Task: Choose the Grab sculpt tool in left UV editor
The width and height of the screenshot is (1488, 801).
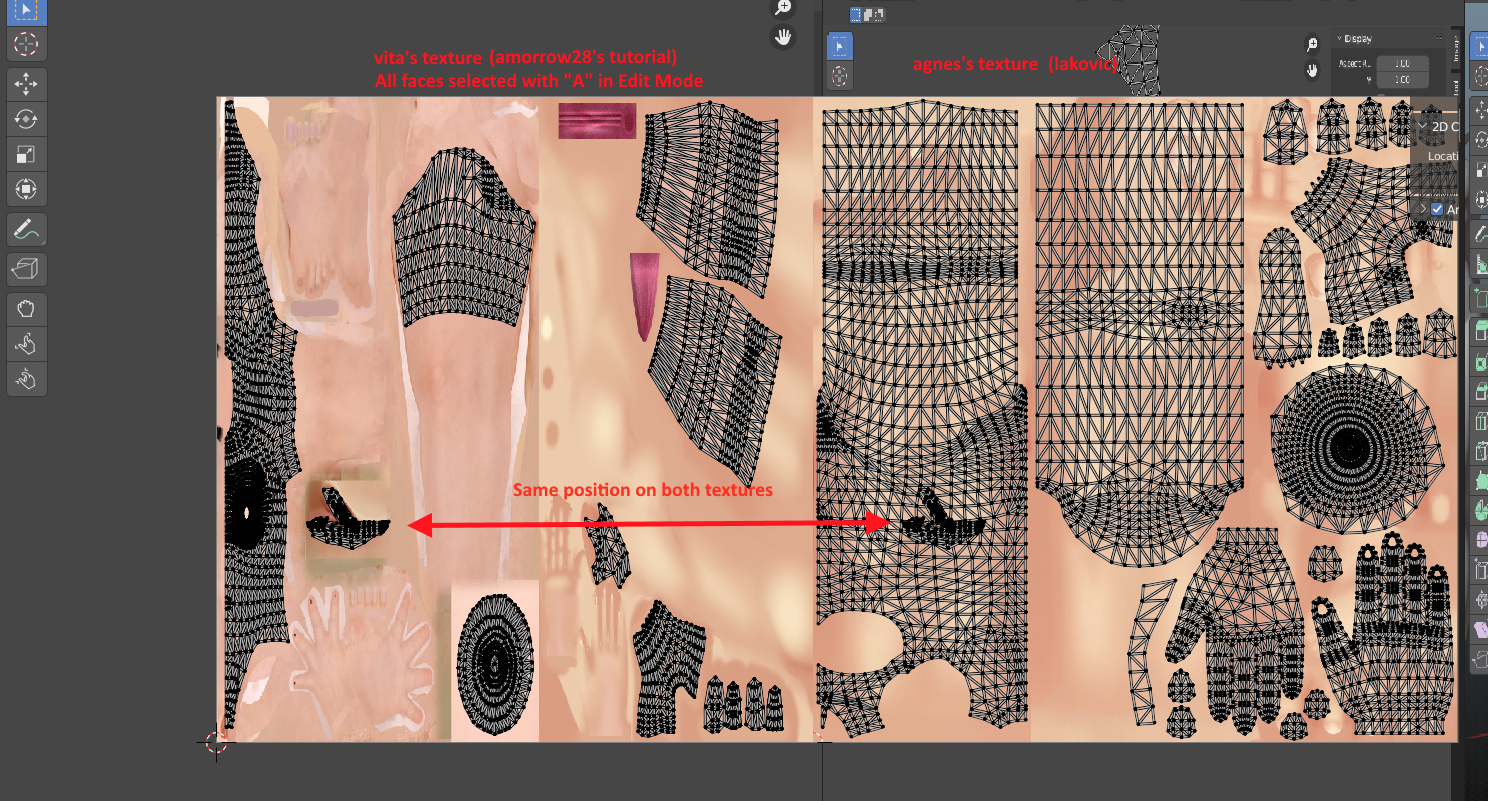Action: (27, 309)
